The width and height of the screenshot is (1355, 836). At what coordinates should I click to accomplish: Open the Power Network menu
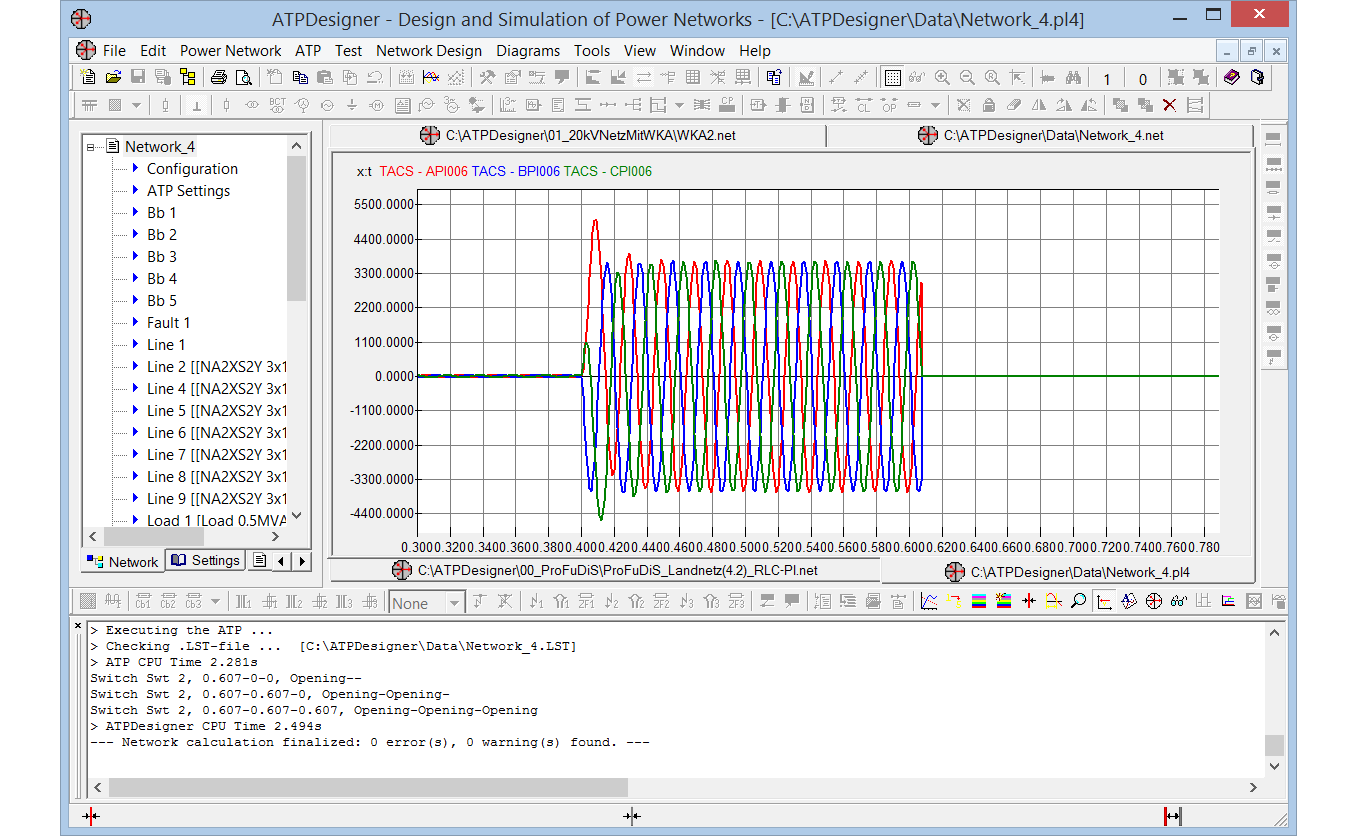click(230, 51)
